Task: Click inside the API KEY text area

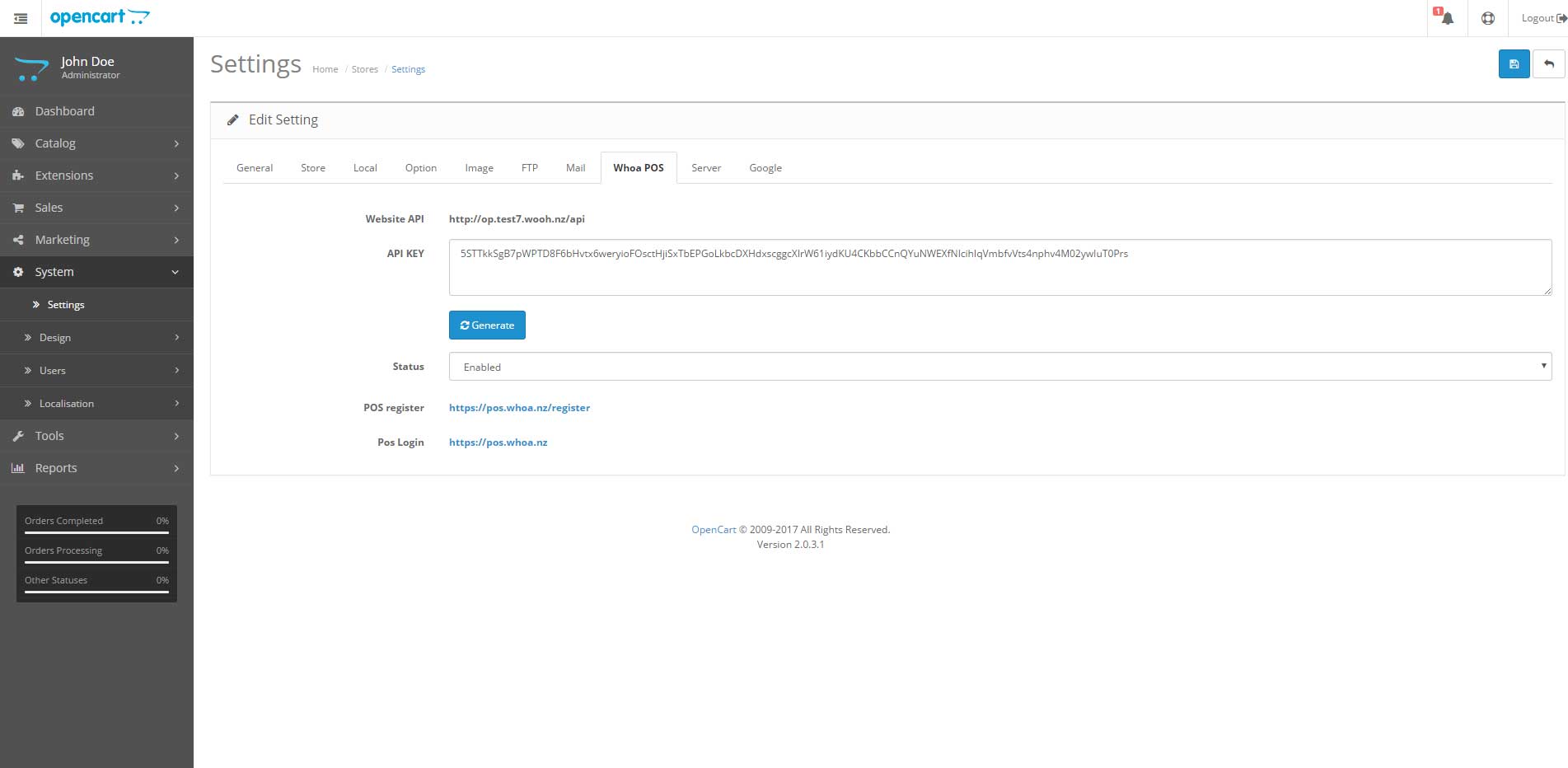Action: 999,267
